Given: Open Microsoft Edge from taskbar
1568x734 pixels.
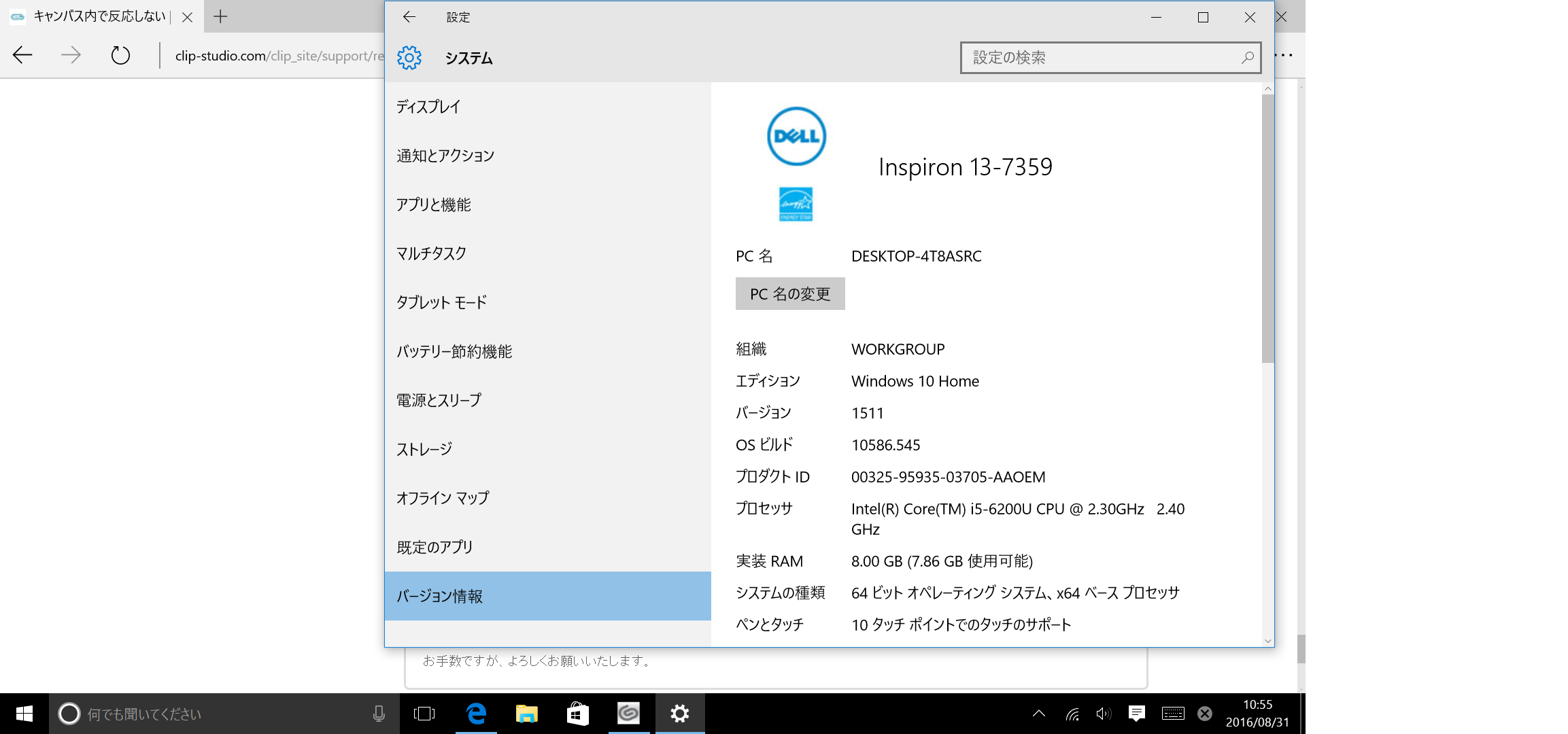Looking at the screenshot, I should [x=476, y=714].
